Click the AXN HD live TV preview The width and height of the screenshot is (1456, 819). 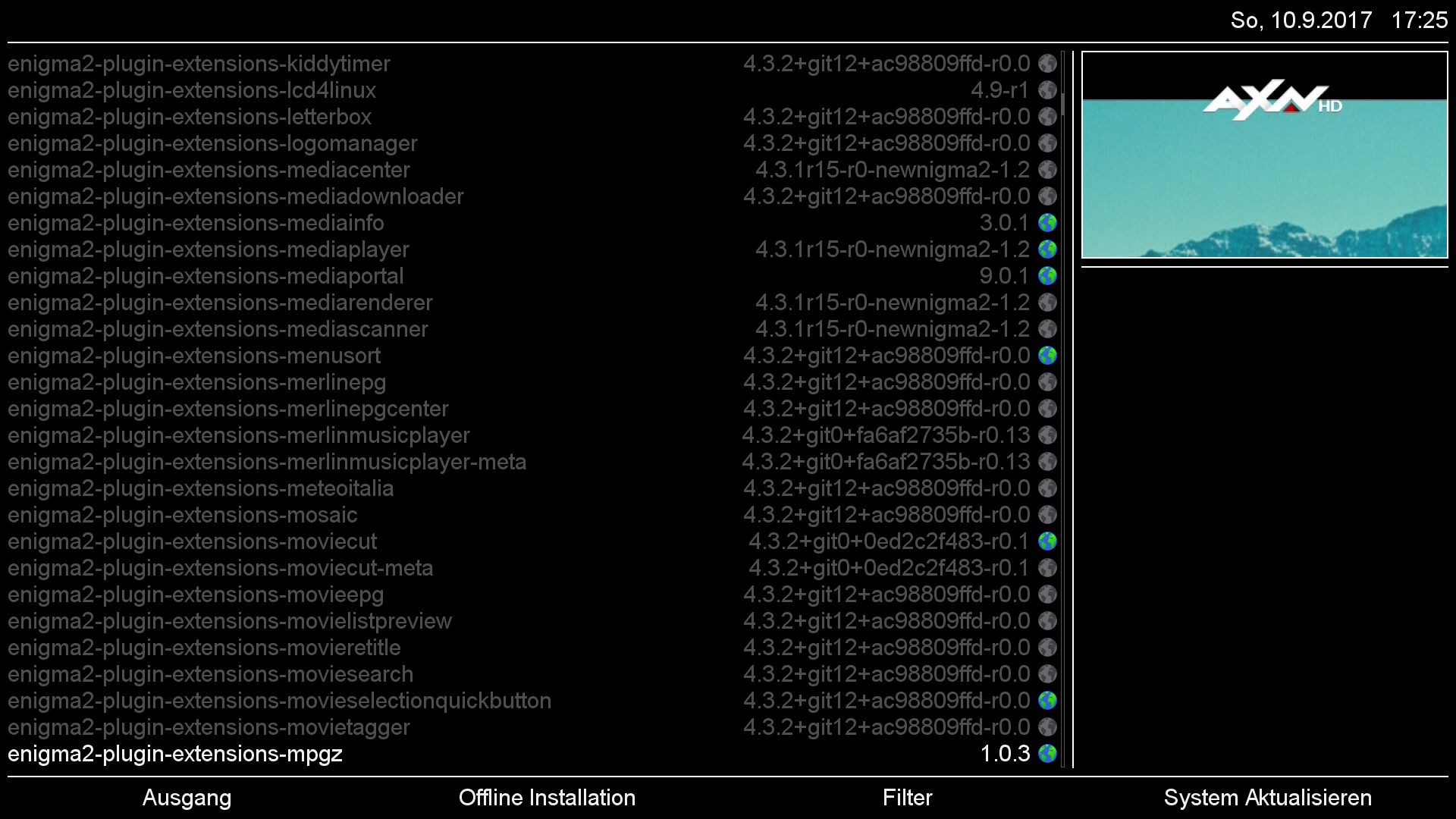pos(1264,155)
